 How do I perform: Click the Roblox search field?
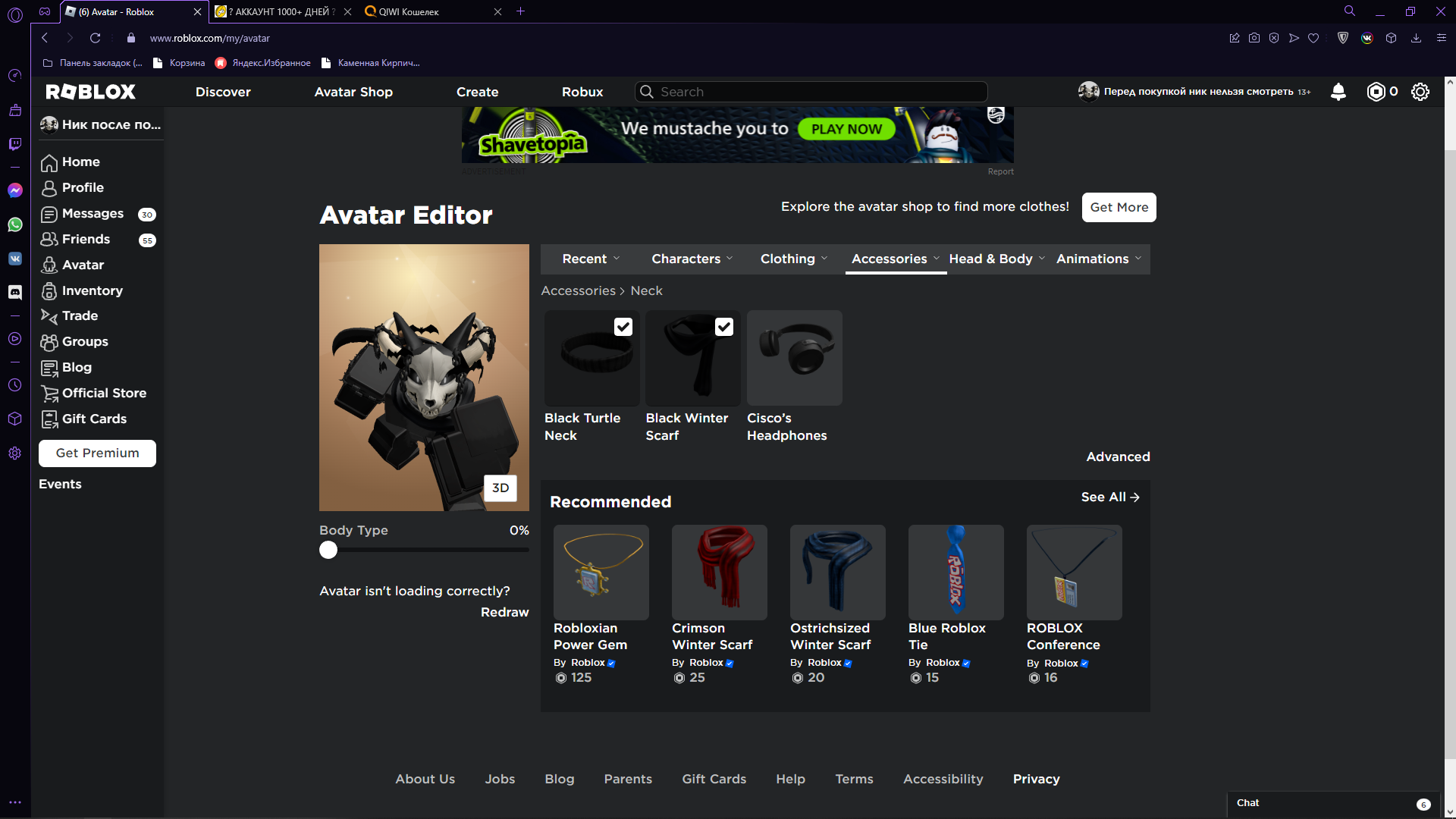(x=811, y=92)
